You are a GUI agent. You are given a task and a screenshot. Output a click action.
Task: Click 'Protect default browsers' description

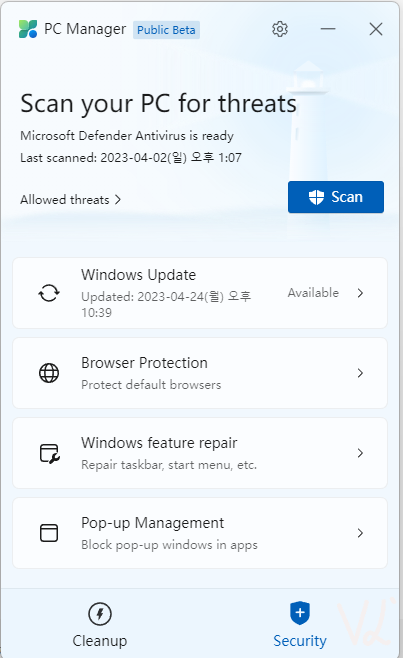(x=151, y=385)
